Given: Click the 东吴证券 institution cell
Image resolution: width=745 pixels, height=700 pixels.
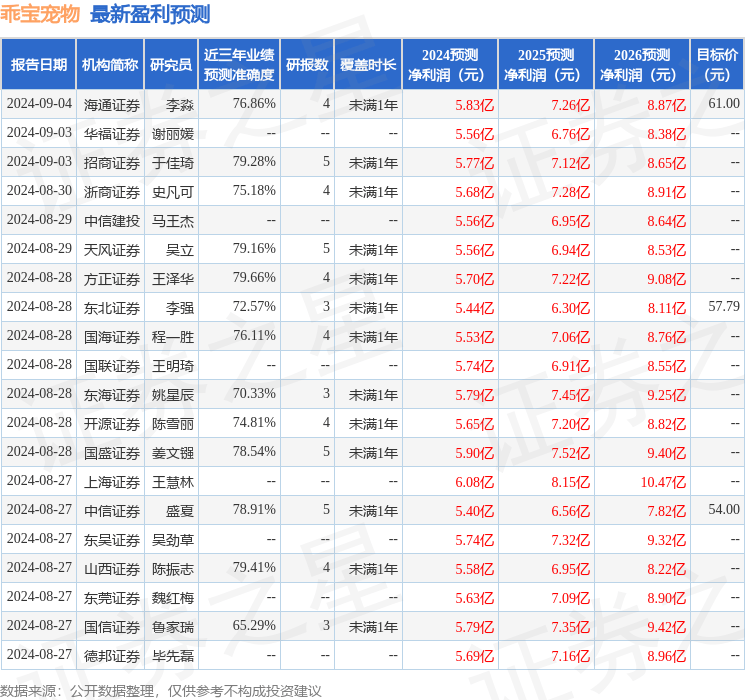Looking at the screenshot, I should [x=112, y=539].
